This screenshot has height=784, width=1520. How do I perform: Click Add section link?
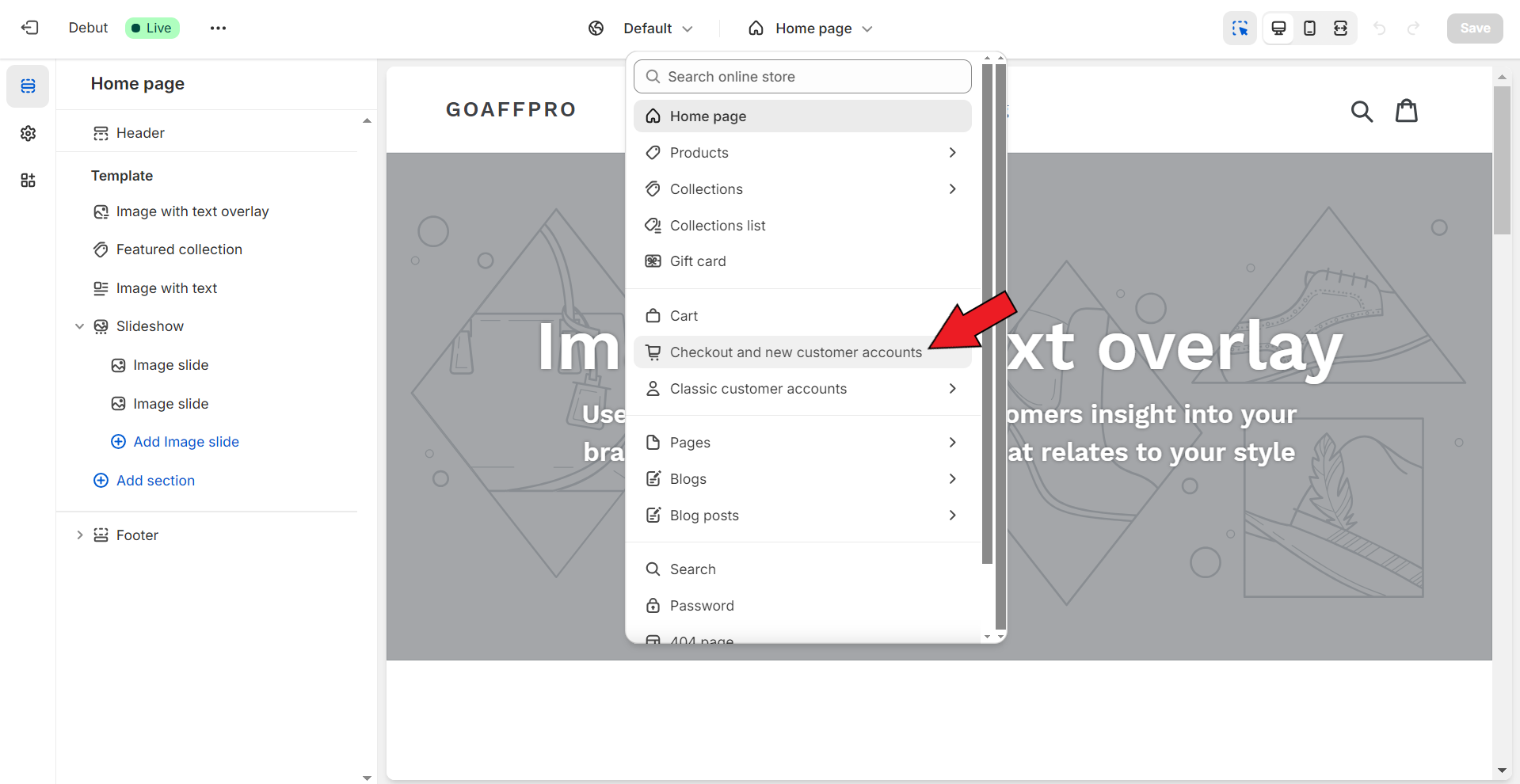pos(155,481)
